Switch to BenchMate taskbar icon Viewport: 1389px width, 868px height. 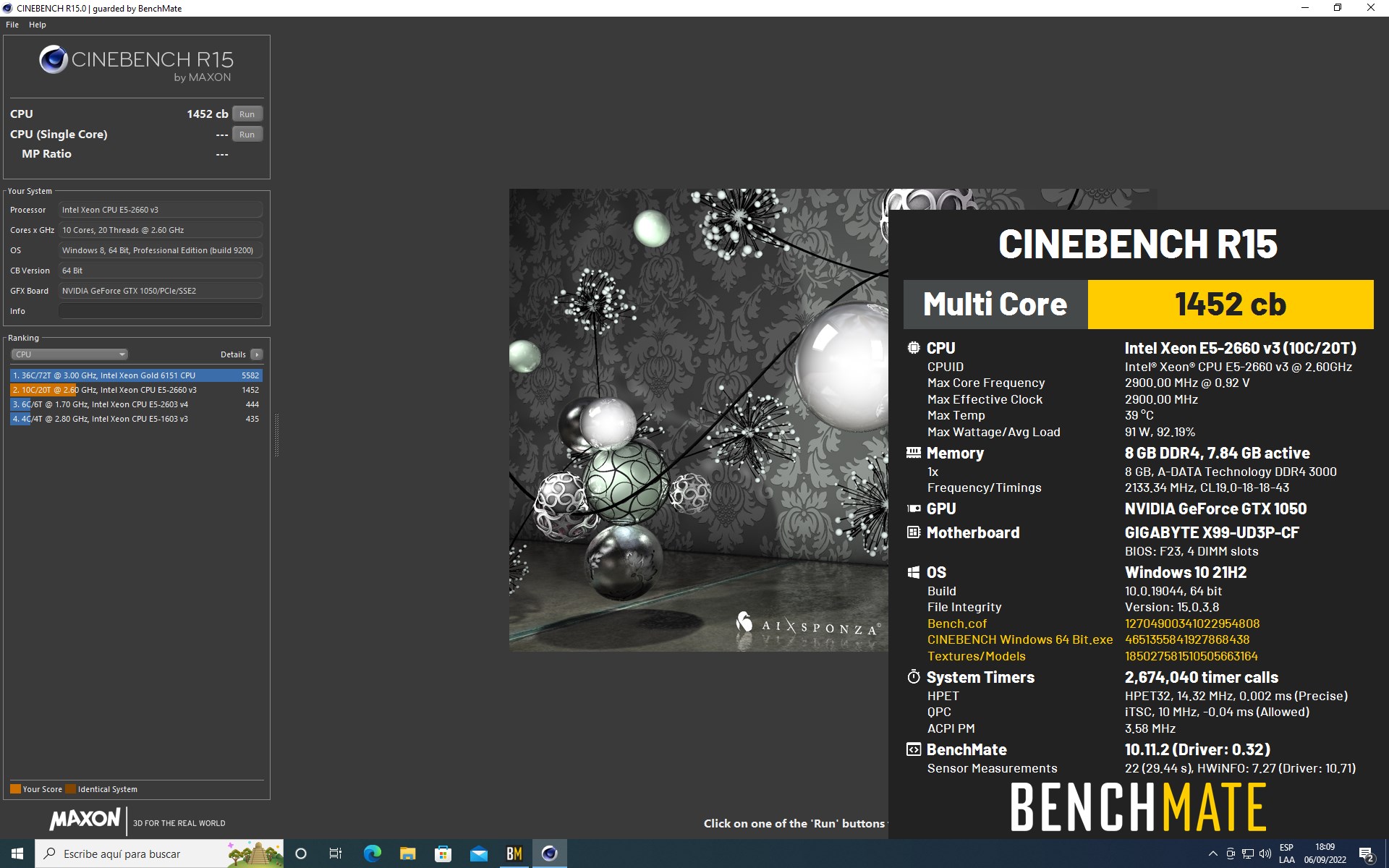click(x=514, y=854)
